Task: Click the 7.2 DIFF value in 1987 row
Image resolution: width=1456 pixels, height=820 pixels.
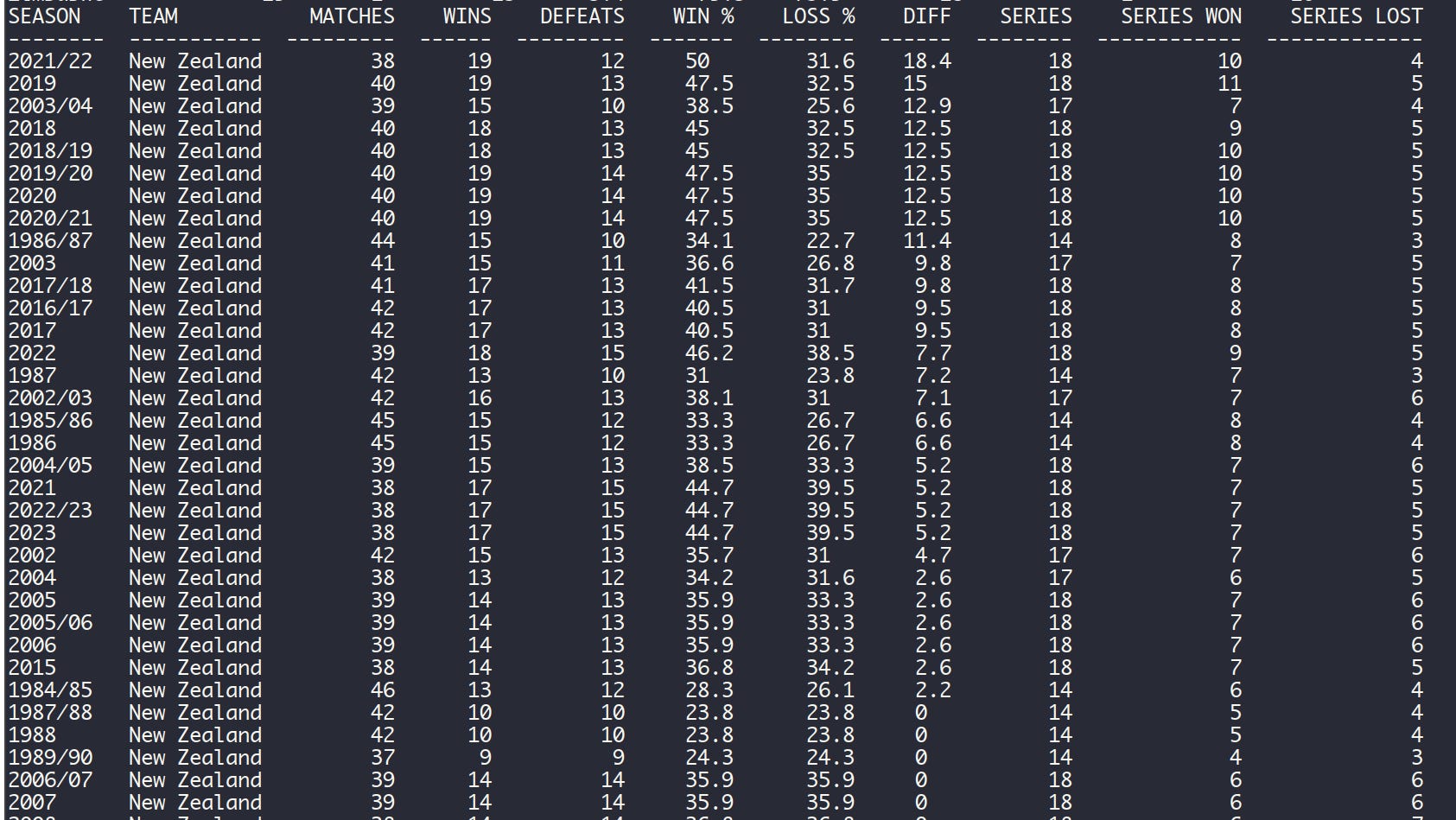Action: [933, 376]
